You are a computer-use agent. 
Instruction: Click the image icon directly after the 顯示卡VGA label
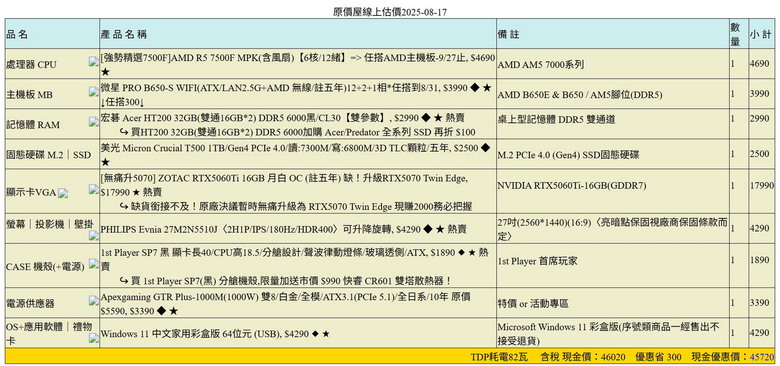click(63, 194)
